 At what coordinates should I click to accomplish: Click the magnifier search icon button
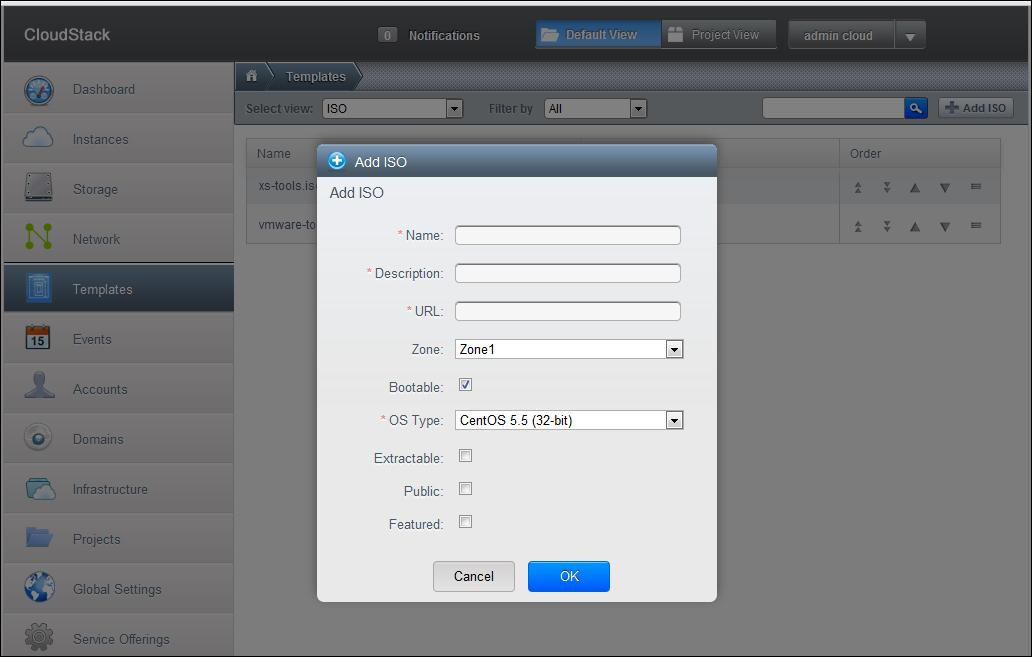coord(915,108)
